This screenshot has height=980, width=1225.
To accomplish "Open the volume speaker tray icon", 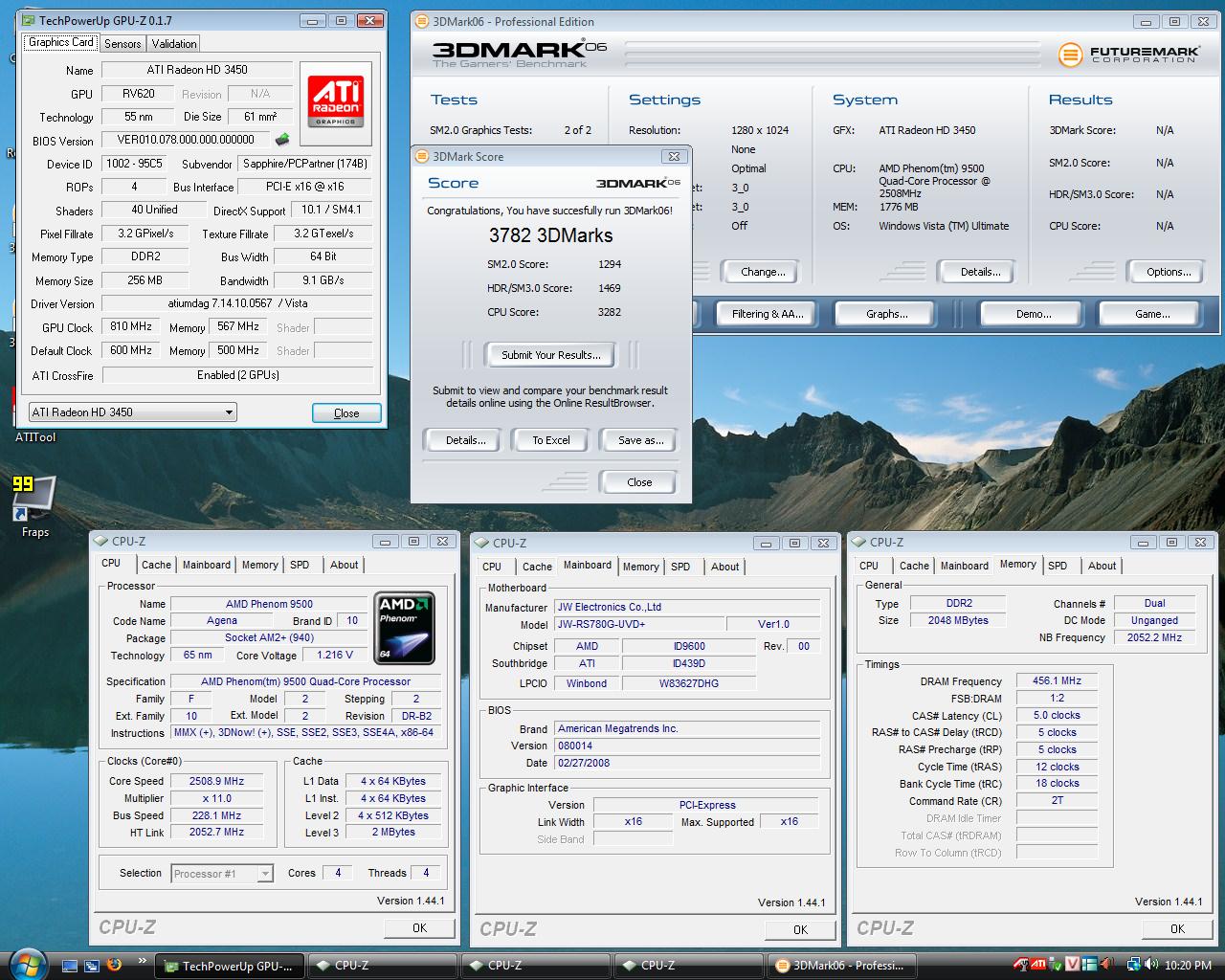I will pos(1149,965).
